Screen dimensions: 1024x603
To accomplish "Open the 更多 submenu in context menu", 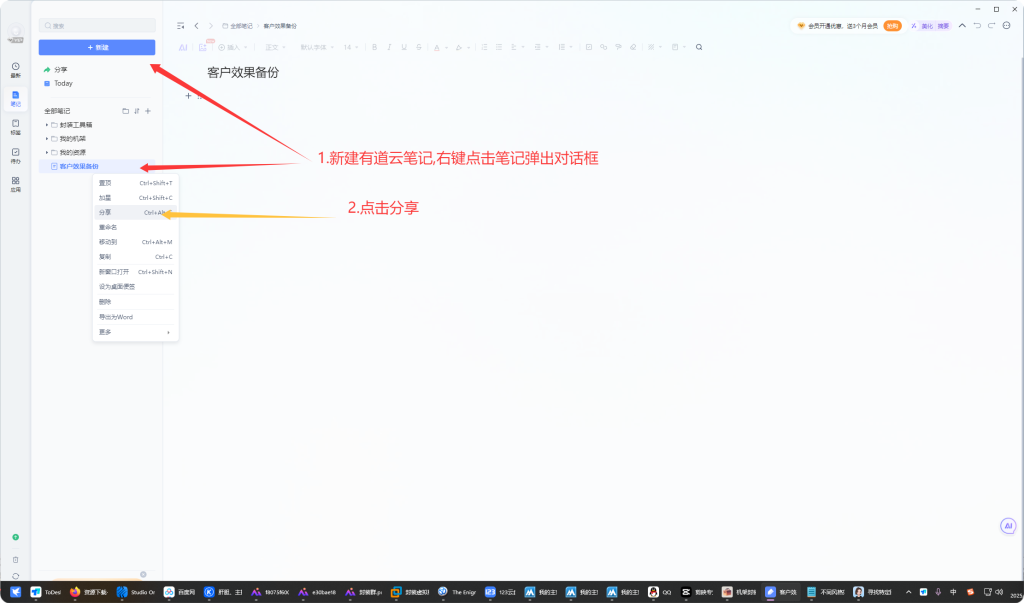I will [136, 333].
